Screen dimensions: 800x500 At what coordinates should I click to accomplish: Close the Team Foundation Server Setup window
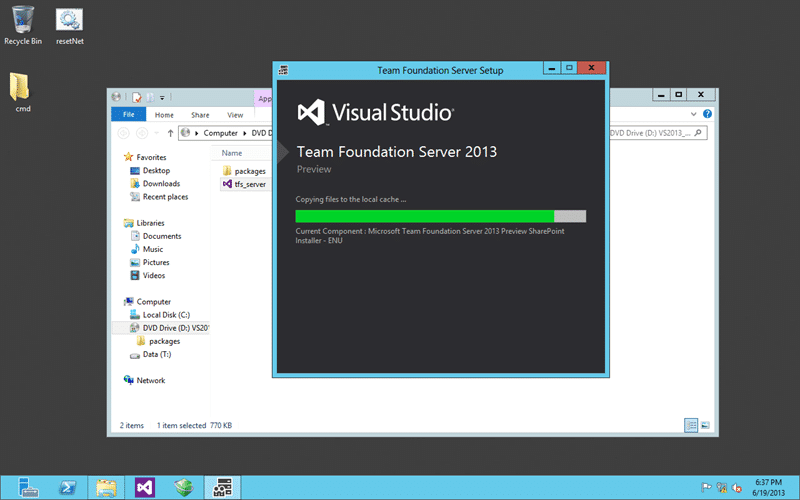pos(592,68)
